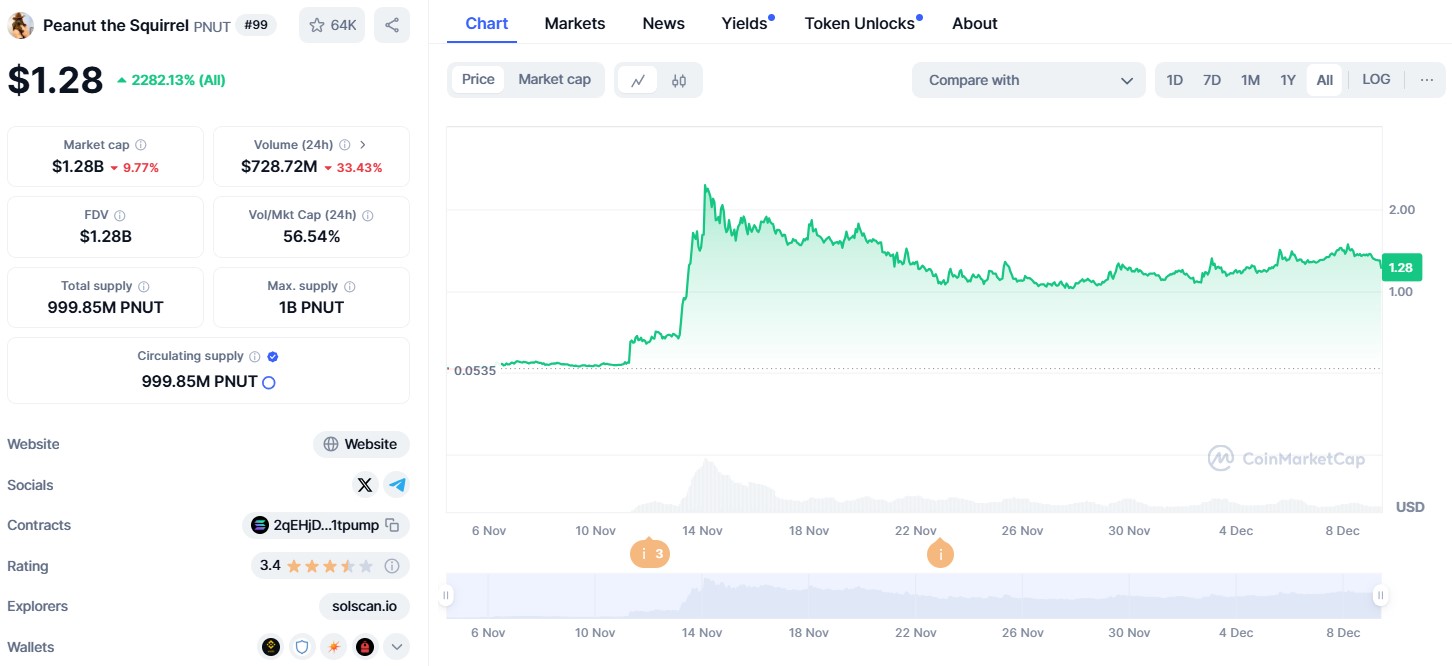This screenshot has width=1452, height=666.
Task: Expand the wallets list chevron
Action: (397, 647)
